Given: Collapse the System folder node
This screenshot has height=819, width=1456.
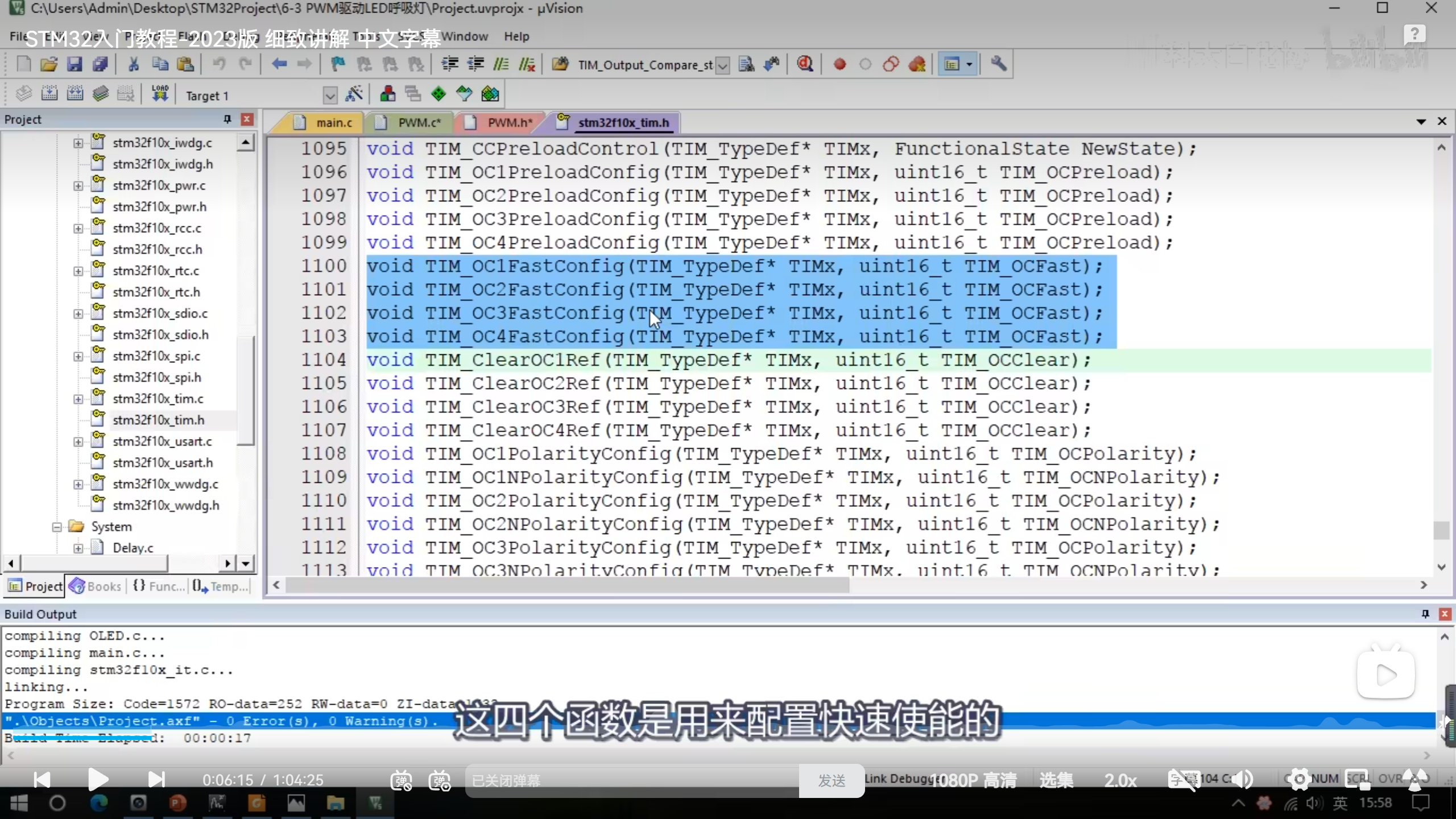Looking at the screenshot, I should (57, 527).
